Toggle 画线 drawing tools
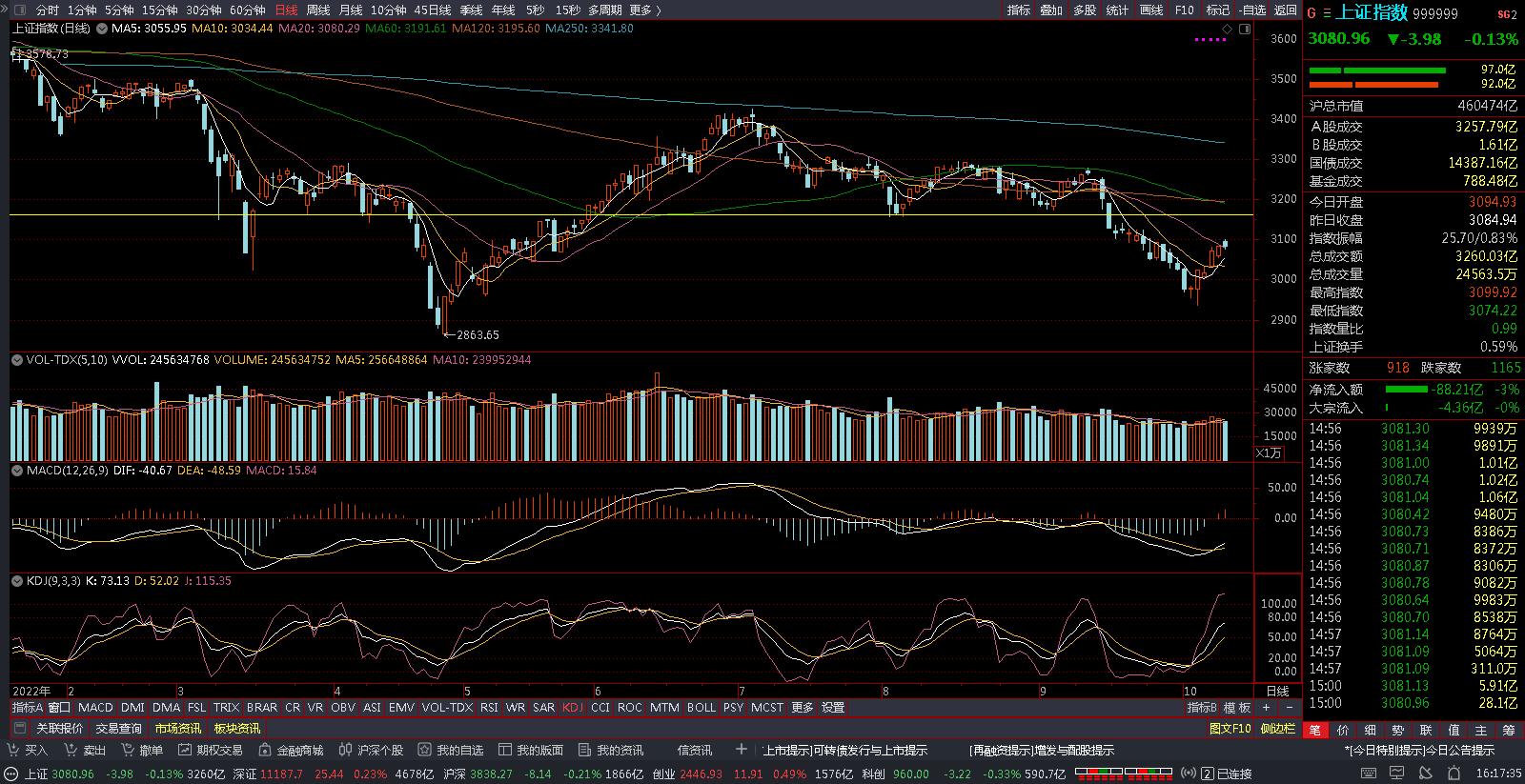Image resolution: width=1525 pixels, height=784 pixels. click(1151, 10)
